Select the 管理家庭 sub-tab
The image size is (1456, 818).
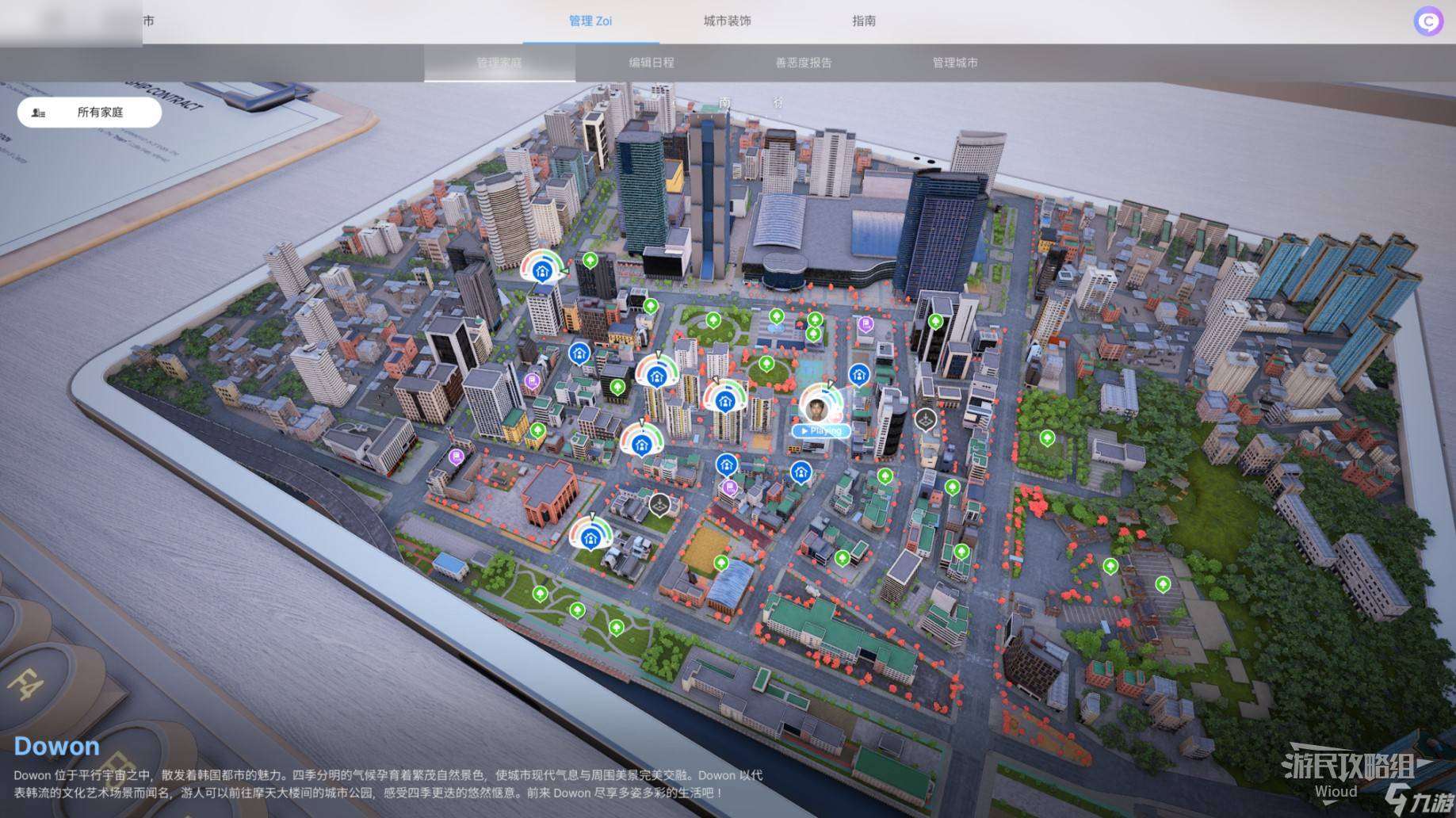click(499, 63)
